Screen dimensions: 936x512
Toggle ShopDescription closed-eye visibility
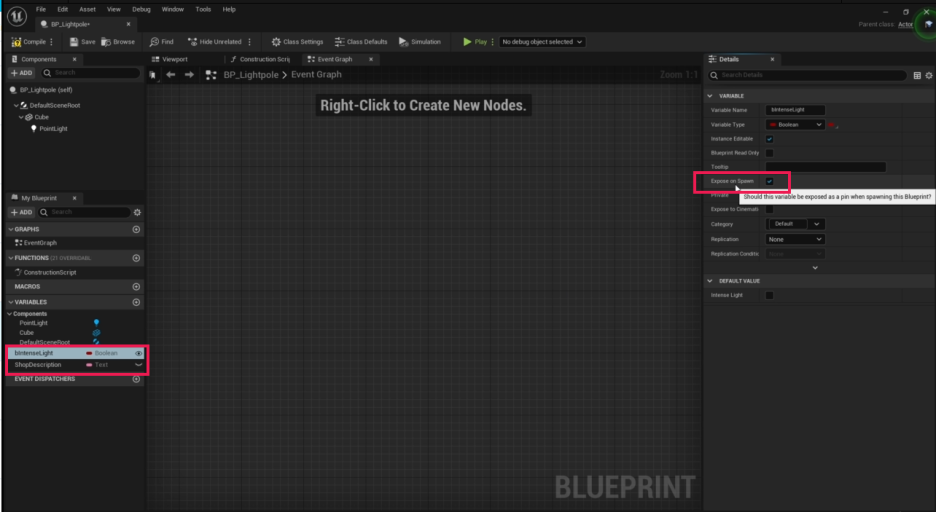click(138, 365)
